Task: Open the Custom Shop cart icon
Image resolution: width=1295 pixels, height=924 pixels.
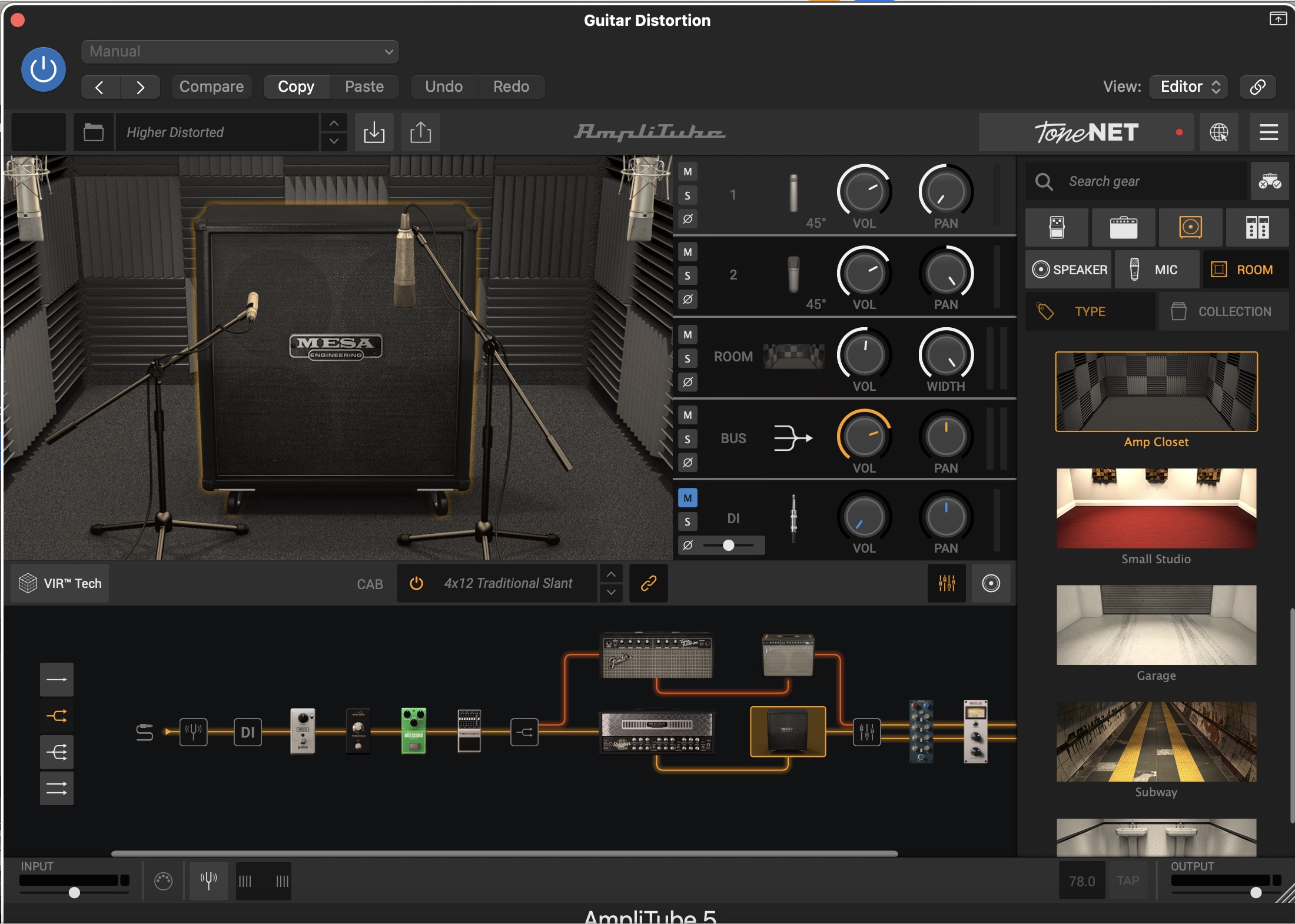Action: point(1270,181)
